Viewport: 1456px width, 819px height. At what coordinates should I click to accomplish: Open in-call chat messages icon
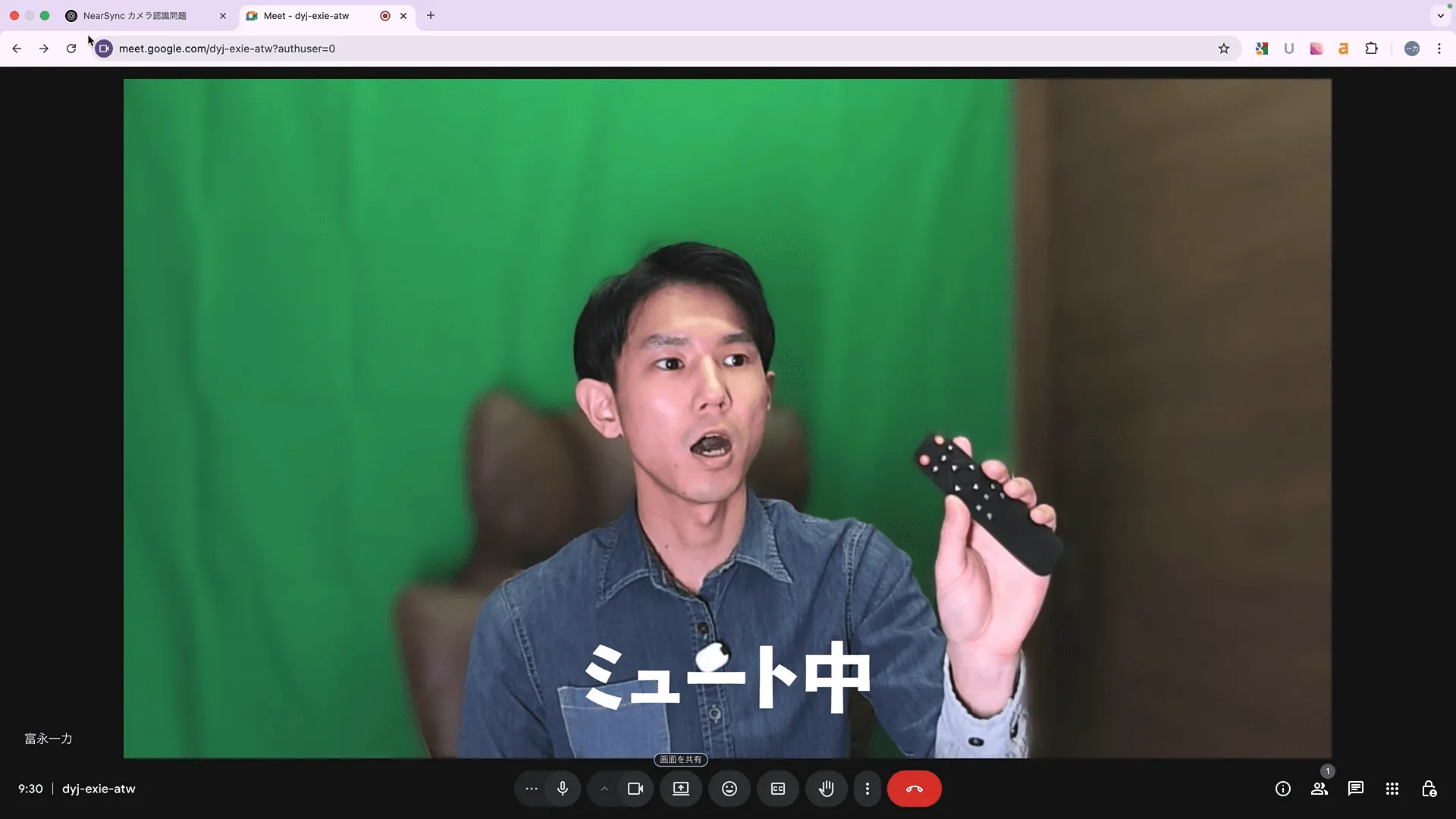tap(1356, 789)
